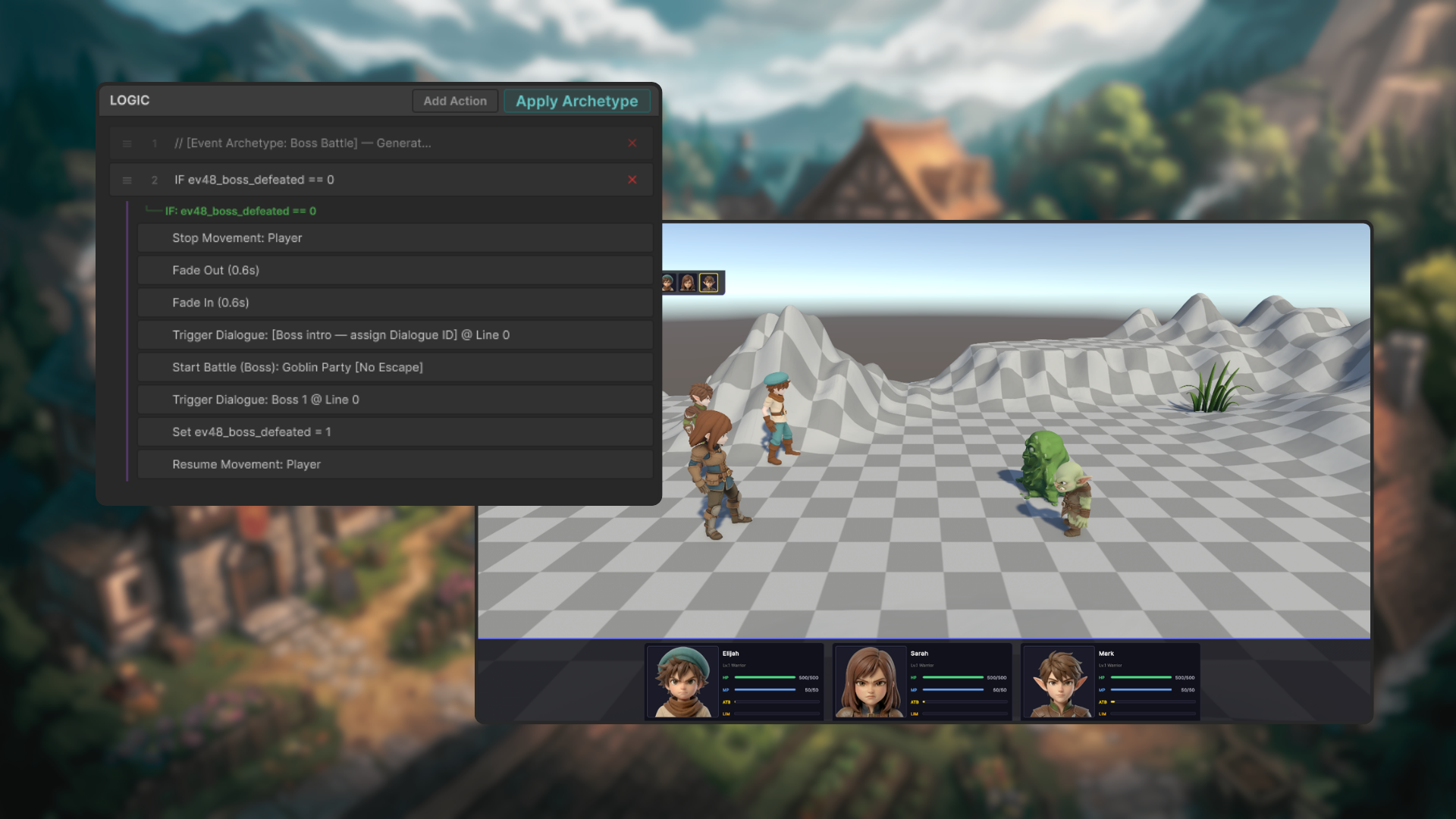This screenshot has width=1456, height=819.
Task: Select the Set ev48_boss_defeated = 1 action
Action: [x=395, y=432]
